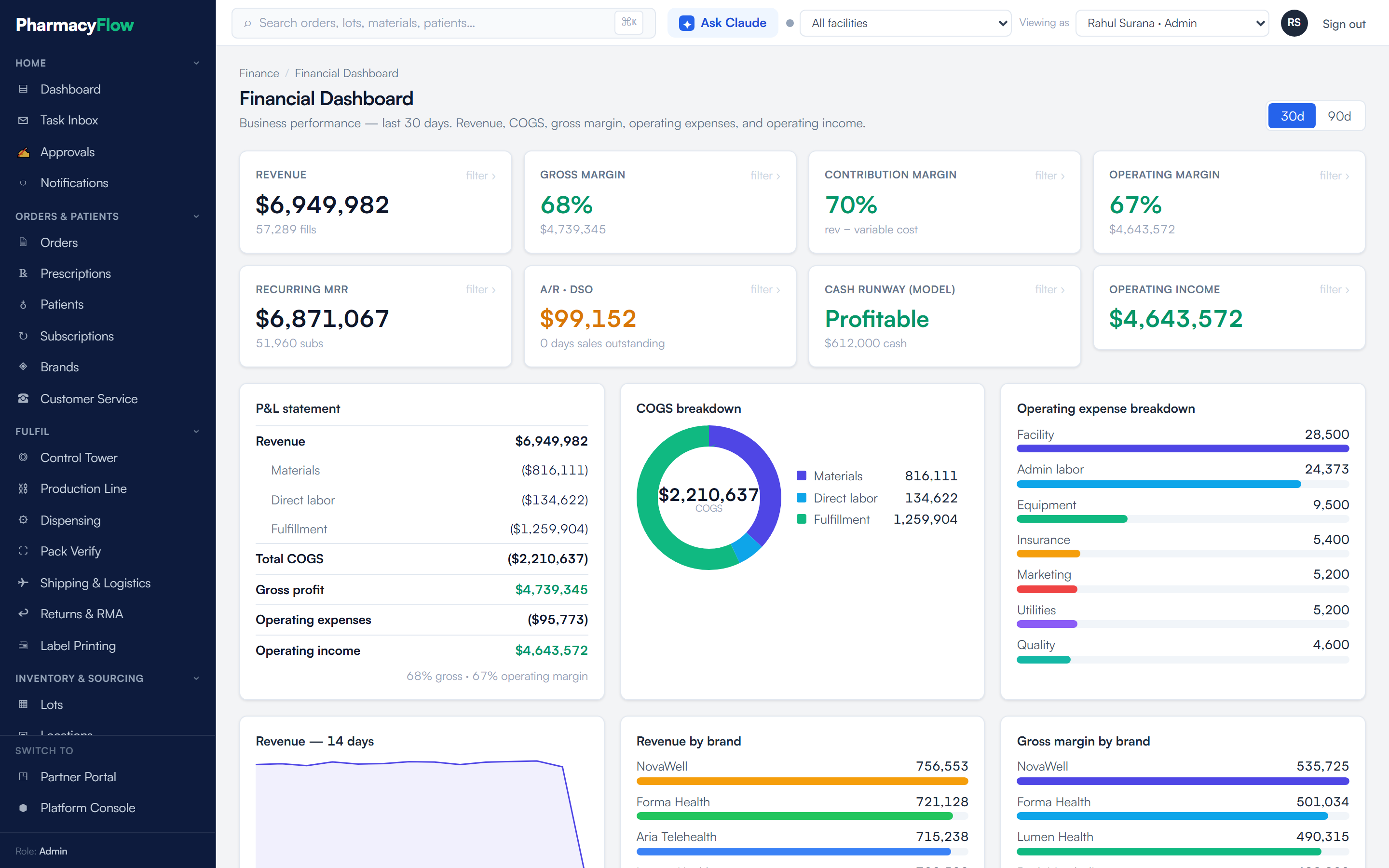
Task: Click the Partner Portal icon
Action: (x=23, y=777)
